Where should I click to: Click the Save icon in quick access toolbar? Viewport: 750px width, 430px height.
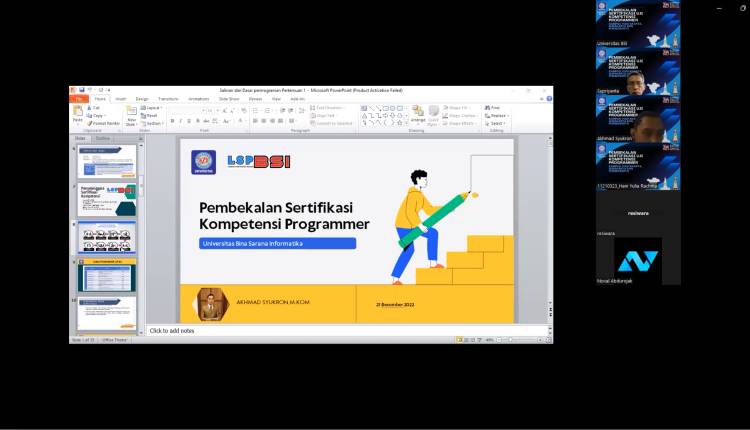pyautogui.click(x=82, y=90)
